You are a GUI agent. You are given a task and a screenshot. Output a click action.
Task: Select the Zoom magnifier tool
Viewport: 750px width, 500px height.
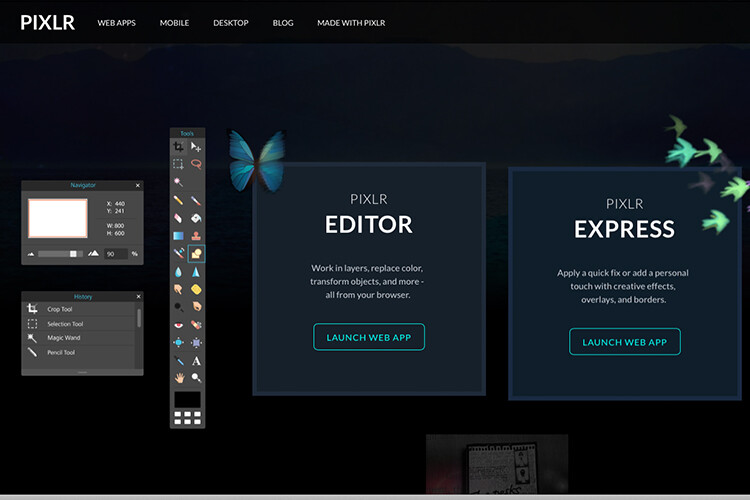coord(196,378)
